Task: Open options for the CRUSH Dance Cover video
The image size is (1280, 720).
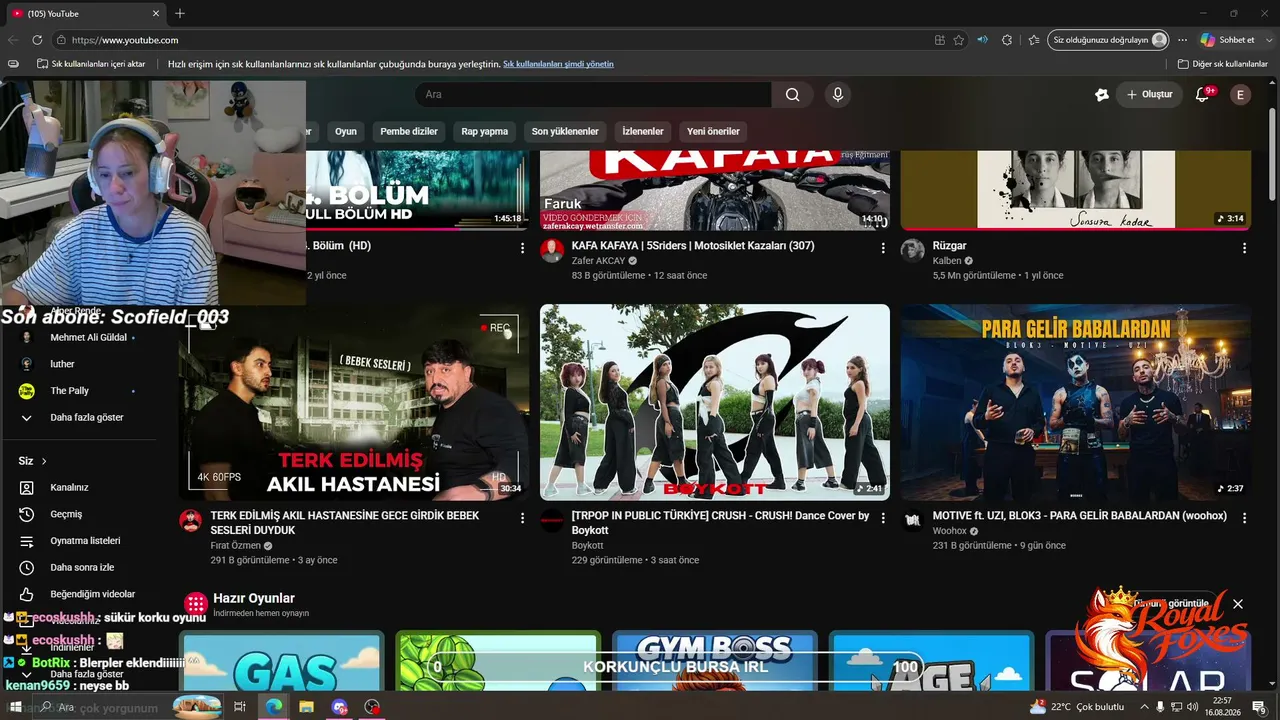Action: [882, 518]
